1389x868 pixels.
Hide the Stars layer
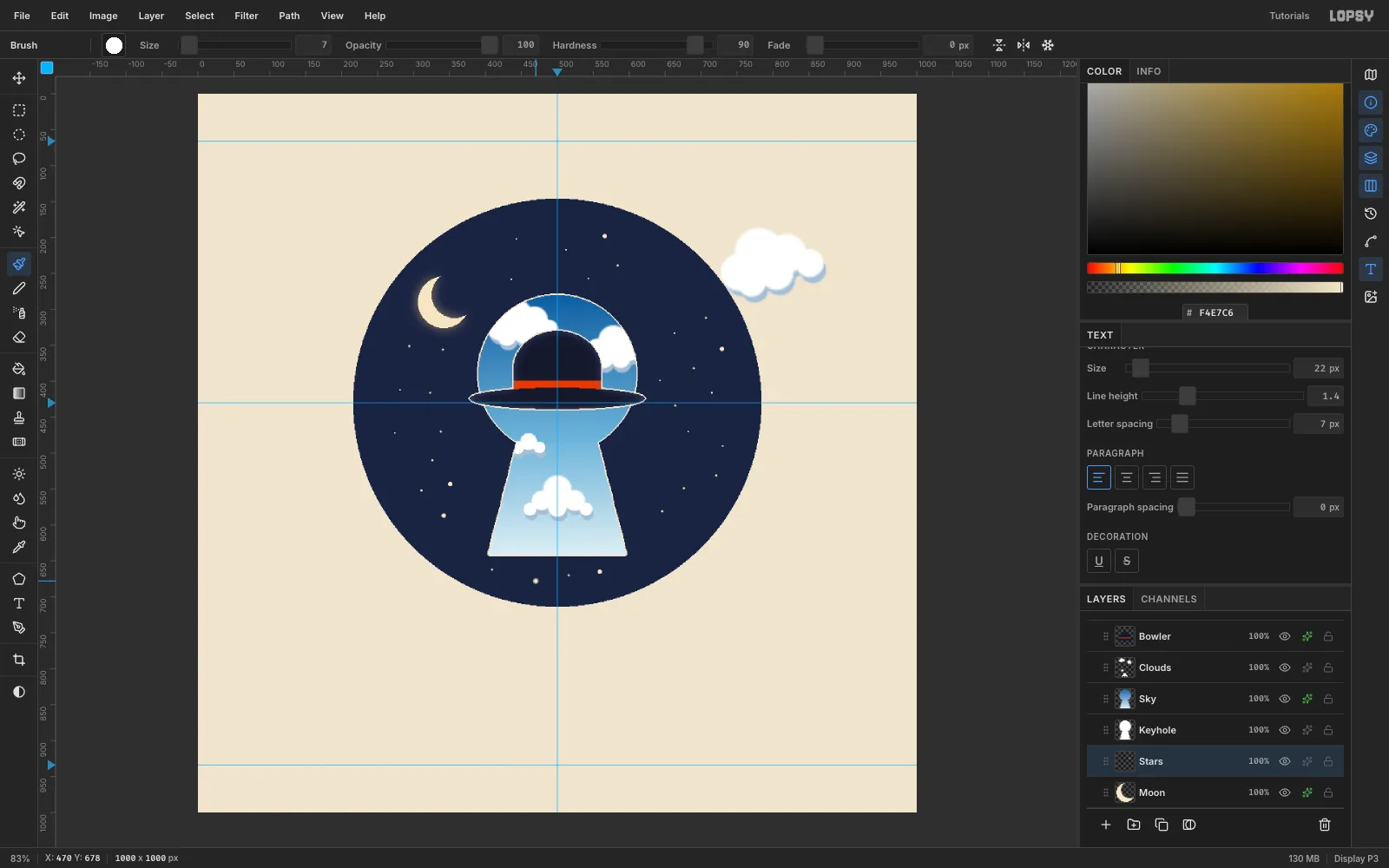click(x=1285, y=761)
